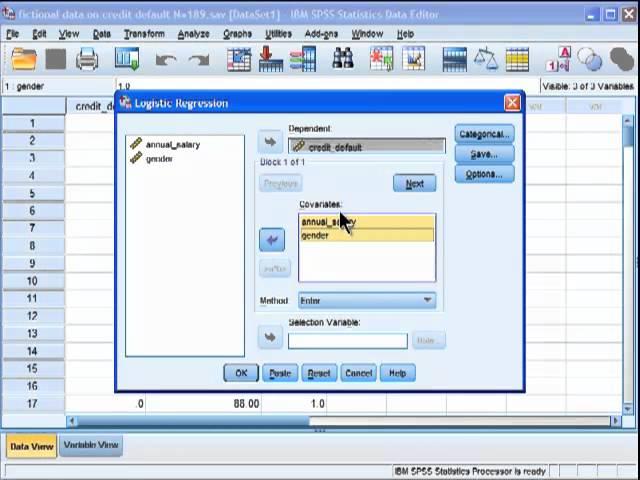Open the Help menu
The image size is (640, 480).
pyautogui.click(x=405, y=34)
